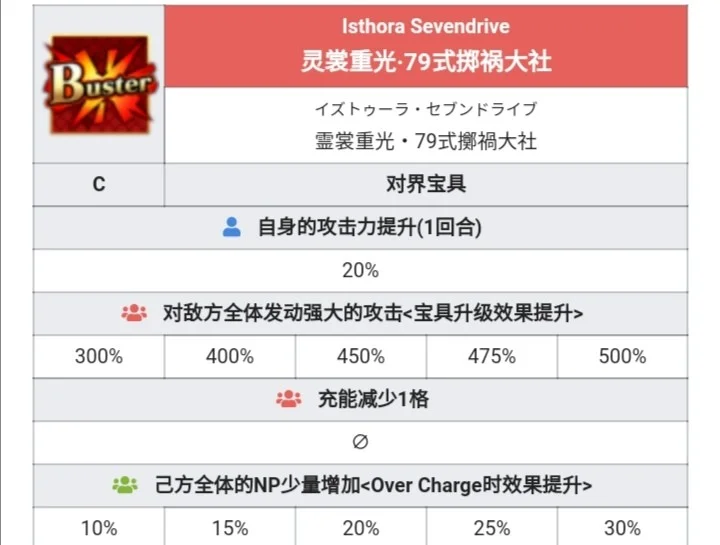Click the Buster card icon
720x545 pixels.
coord(99,84)
